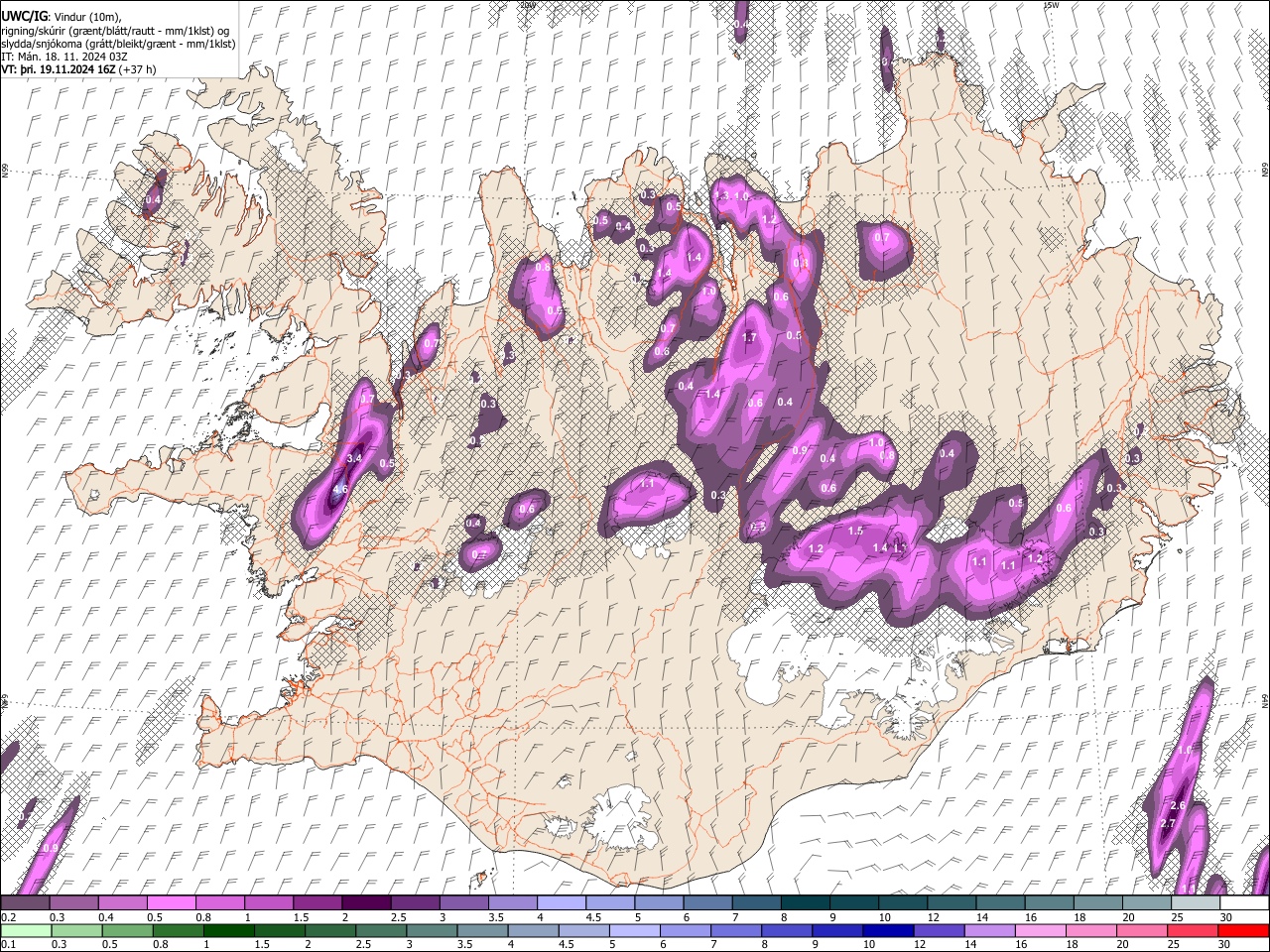Image resolution: width=1270 pixels, height=952 pixels.
Task: Click the 1.5 snowfall value on the map
Action: (855, 532)
